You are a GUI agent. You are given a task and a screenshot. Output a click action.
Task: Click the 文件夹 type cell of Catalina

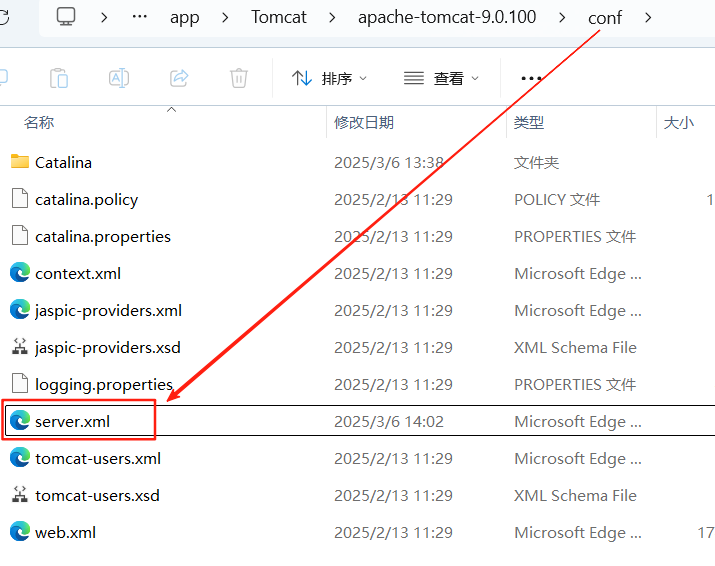click(x=536, y=162)
